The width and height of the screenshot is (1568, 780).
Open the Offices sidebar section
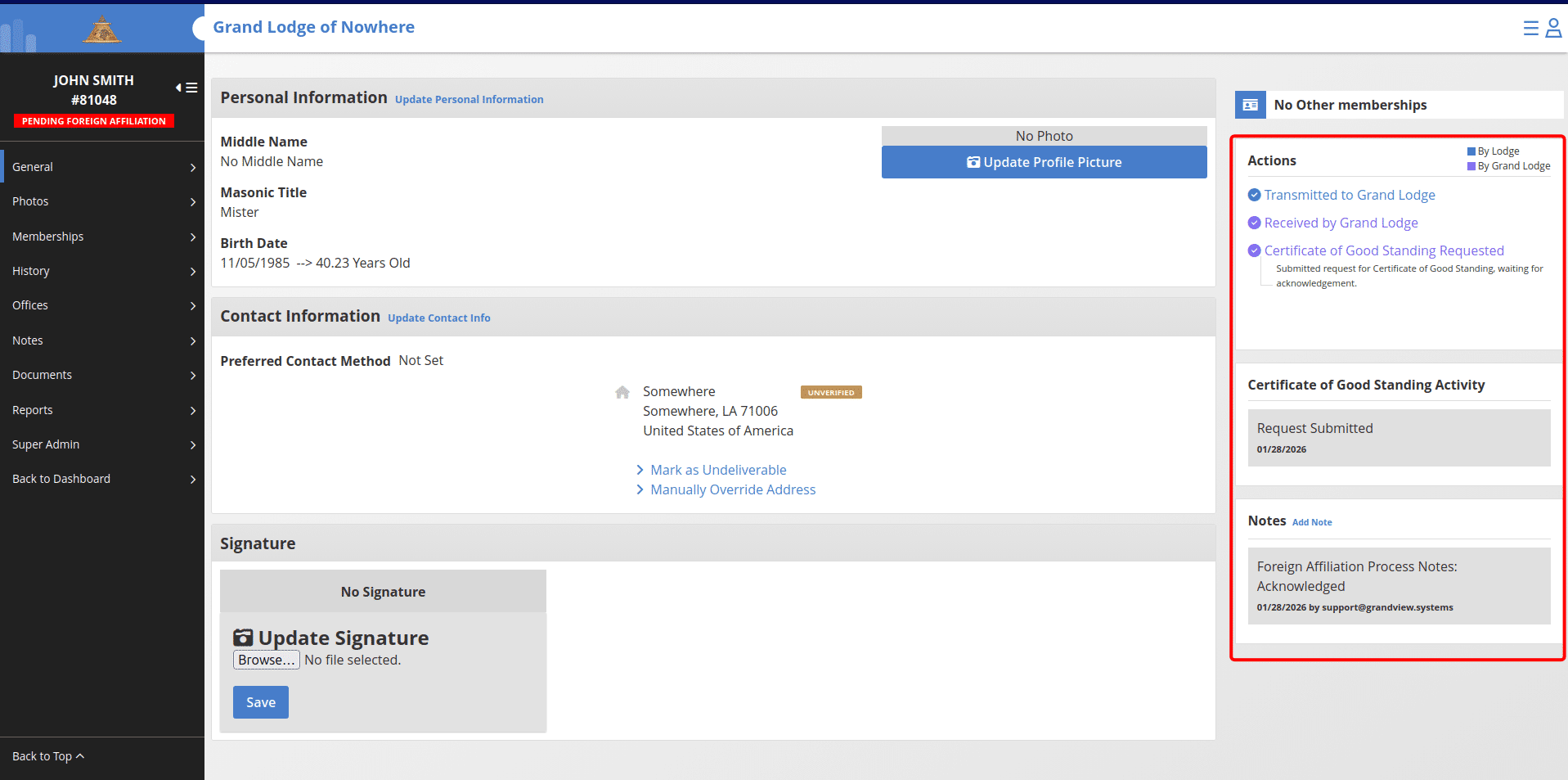(x=102, y=305)
